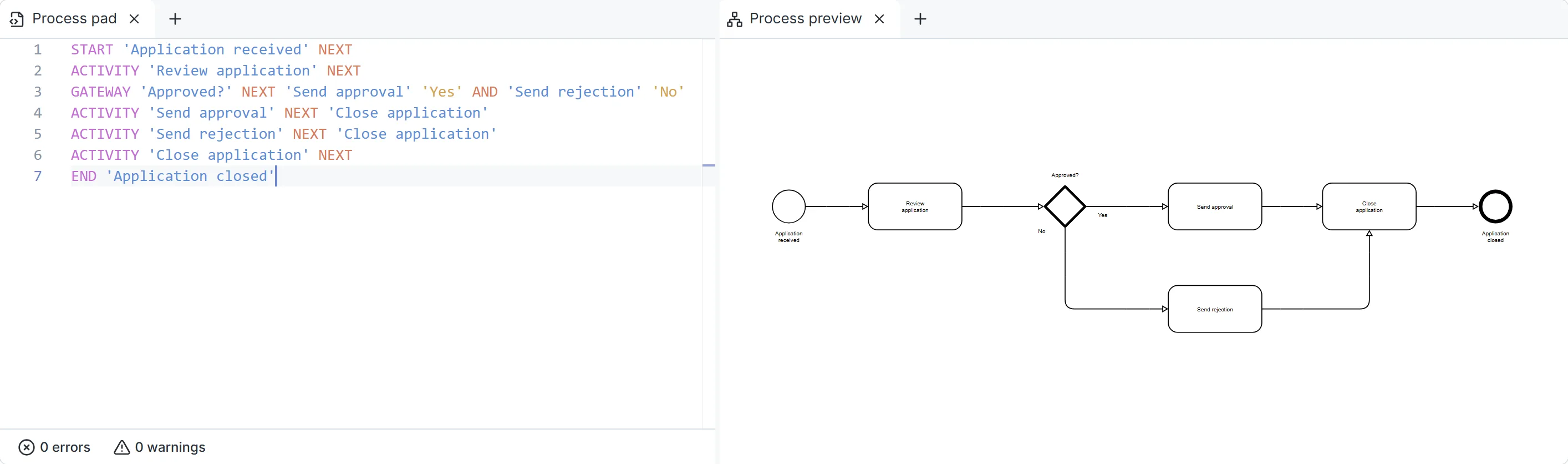The height and width of the screenshot is (464, 1568).
Task: Click 'Review application' text on line 2
Action: click(232, 70)
